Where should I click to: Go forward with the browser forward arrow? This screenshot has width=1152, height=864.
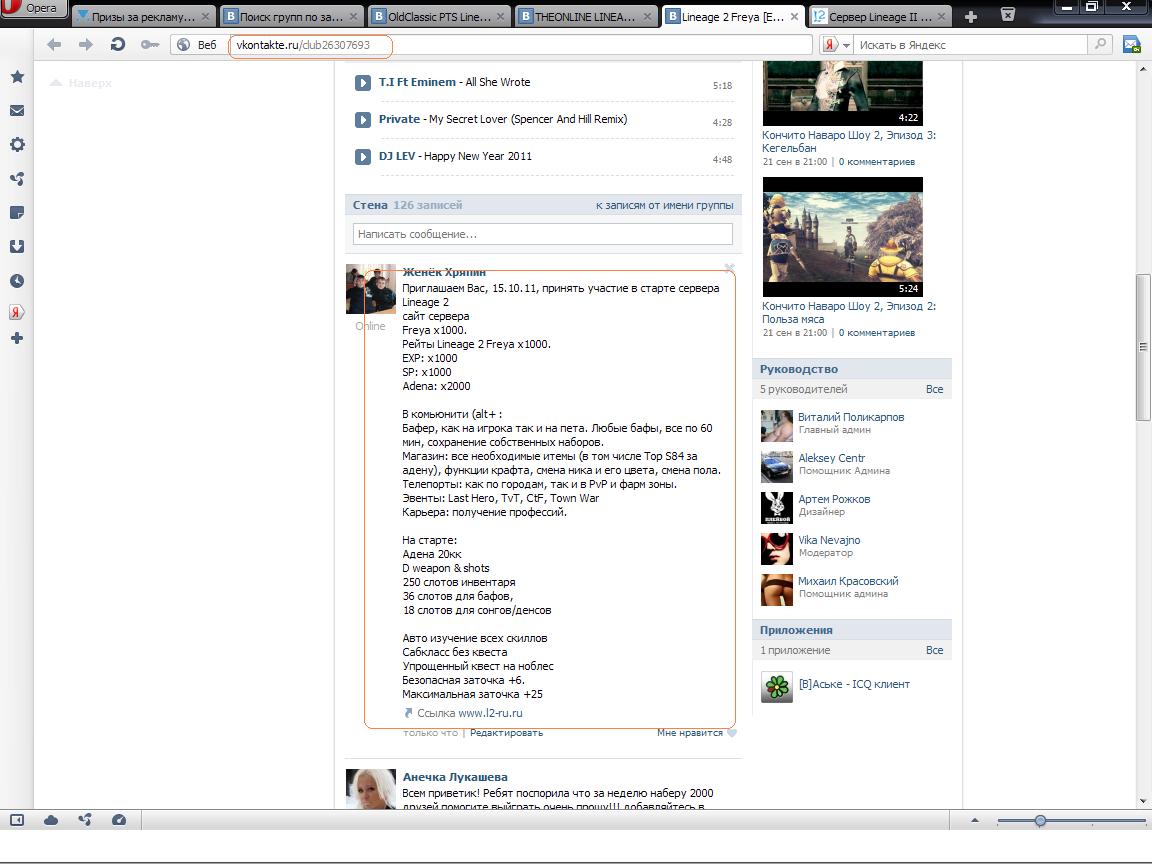click(85, 45)
